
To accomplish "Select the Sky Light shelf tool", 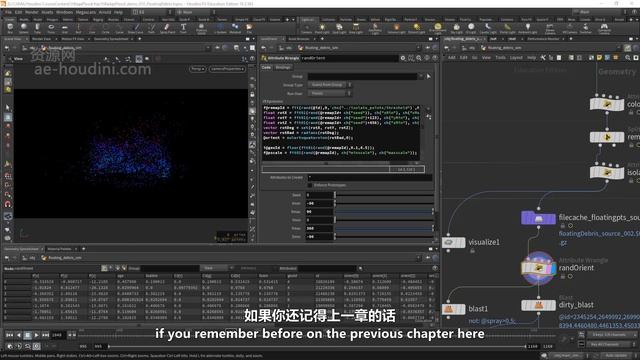I will pyautogui.click(x=456, y=28).
